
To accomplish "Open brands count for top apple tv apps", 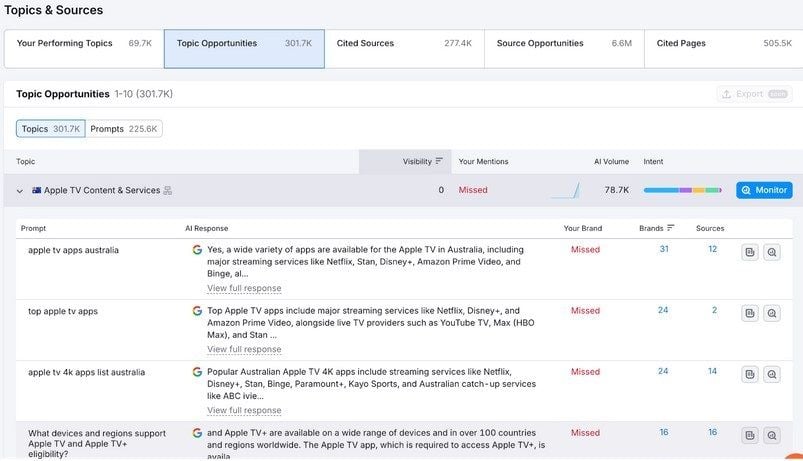I will point(663,310).
